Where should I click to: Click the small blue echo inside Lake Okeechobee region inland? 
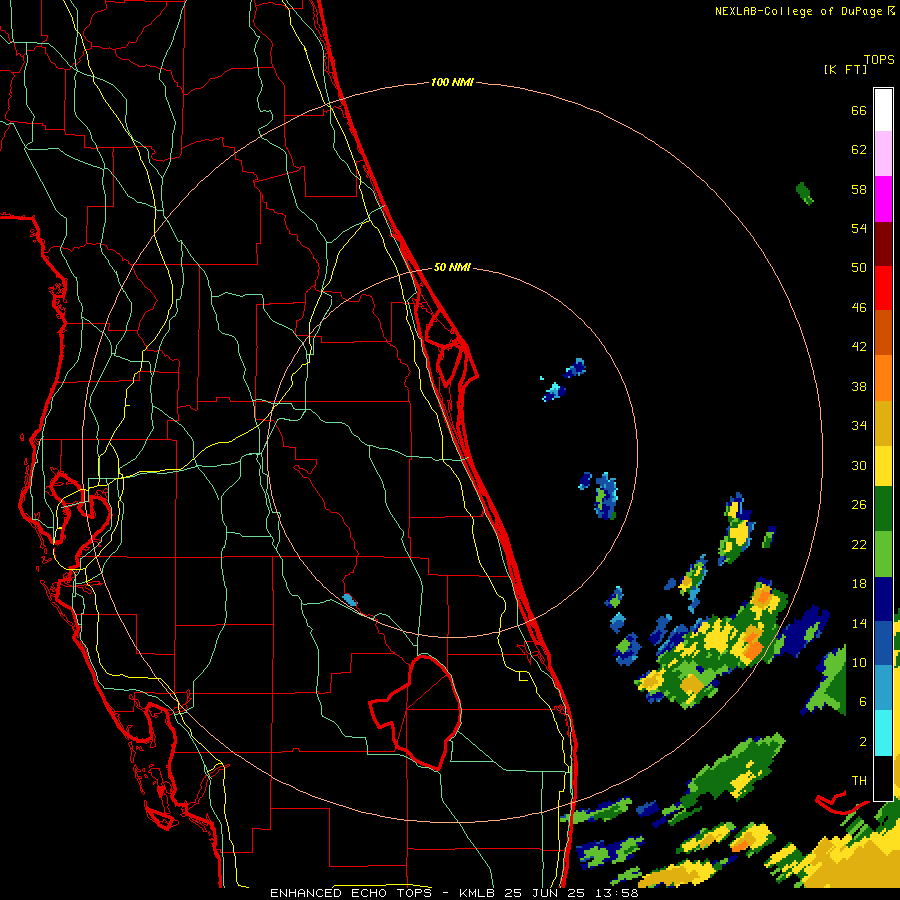coord(350,600)
